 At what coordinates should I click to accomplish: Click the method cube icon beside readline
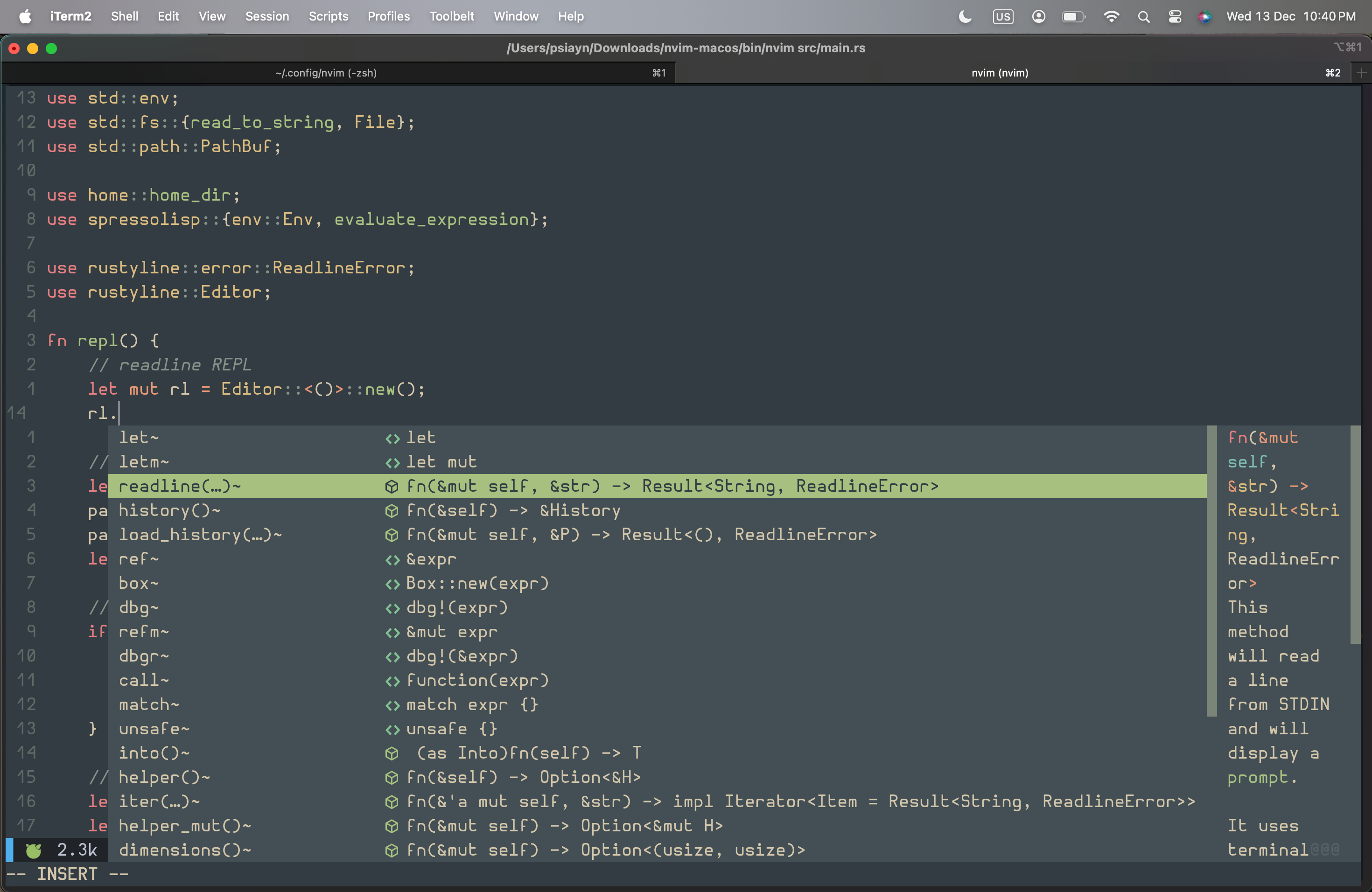[x=392, y=487]
